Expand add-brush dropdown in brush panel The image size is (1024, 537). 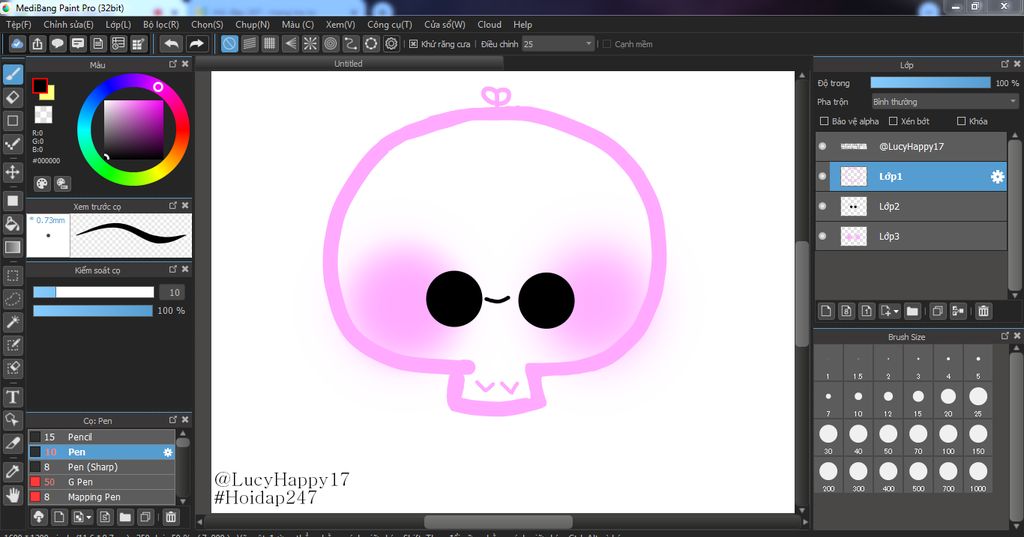point(89,517)
